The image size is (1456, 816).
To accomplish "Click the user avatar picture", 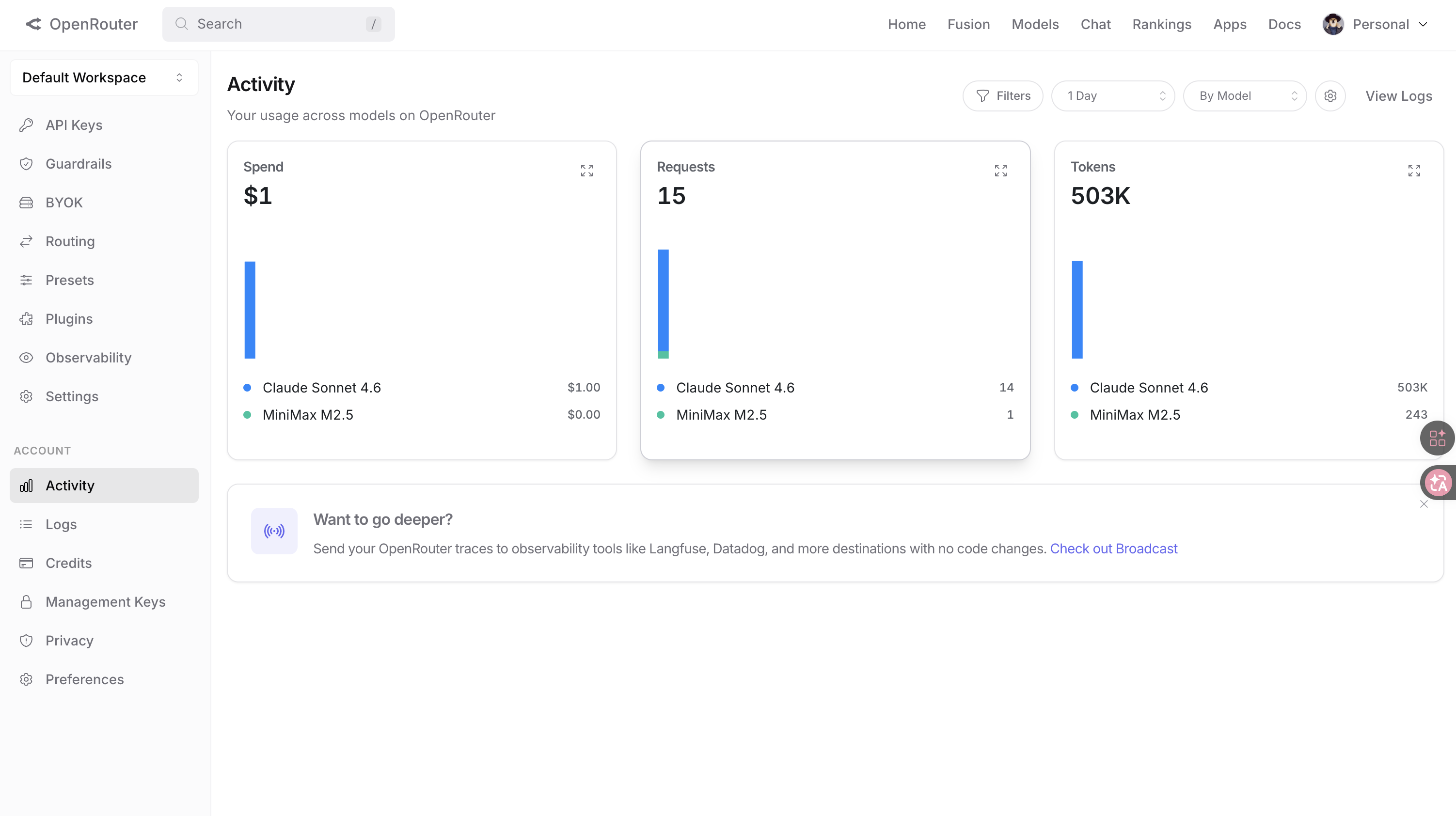I will coord(1333,24).
